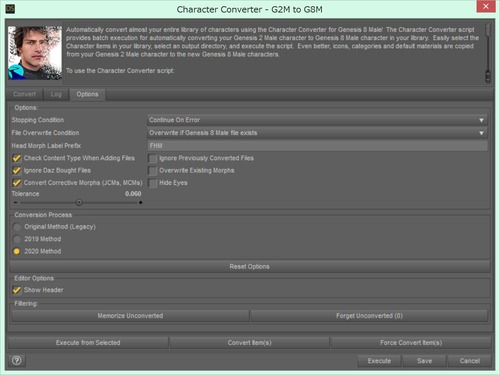
Task: Click the DS application icon in title bar
Action: click(x=10, y=9)
